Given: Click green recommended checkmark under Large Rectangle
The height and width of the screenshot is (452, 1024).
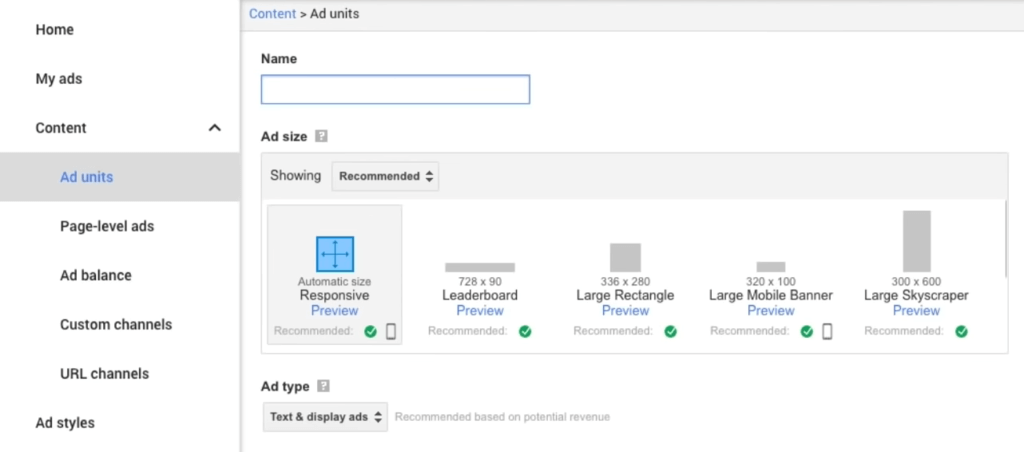Looking at the screenshot, I should click(x=670, y=331).
